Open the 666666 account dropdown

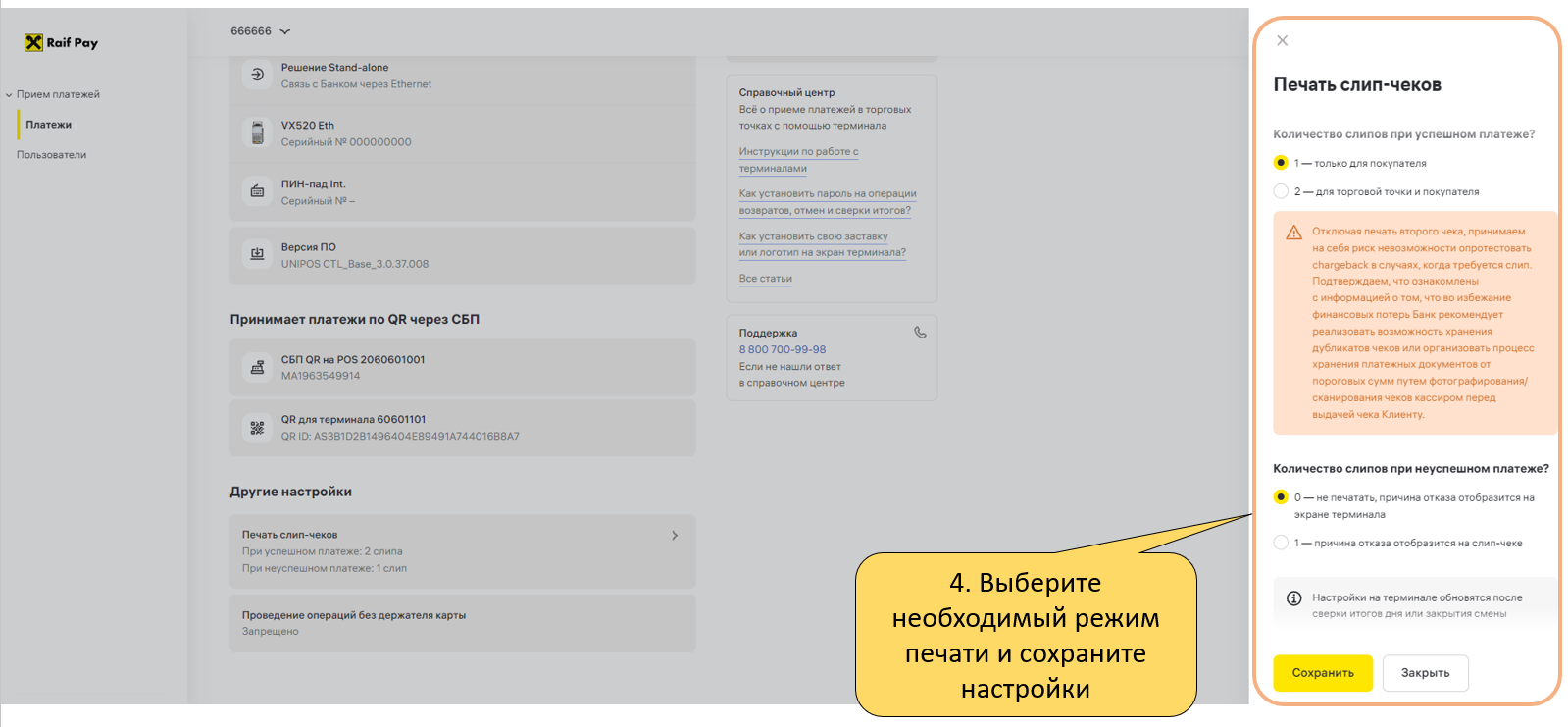coord(261,31)
